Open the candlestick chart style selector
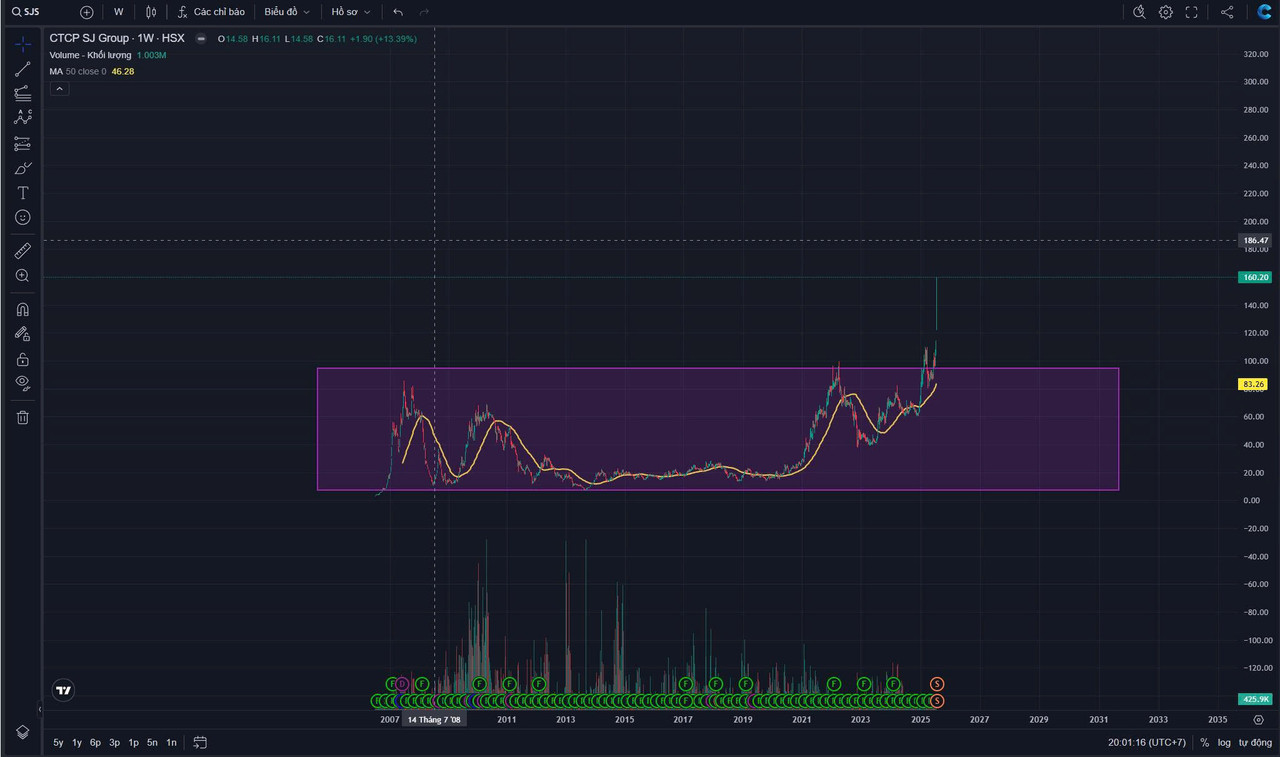The height and width of the screenshot is (757, 1280). click(151, 12)
